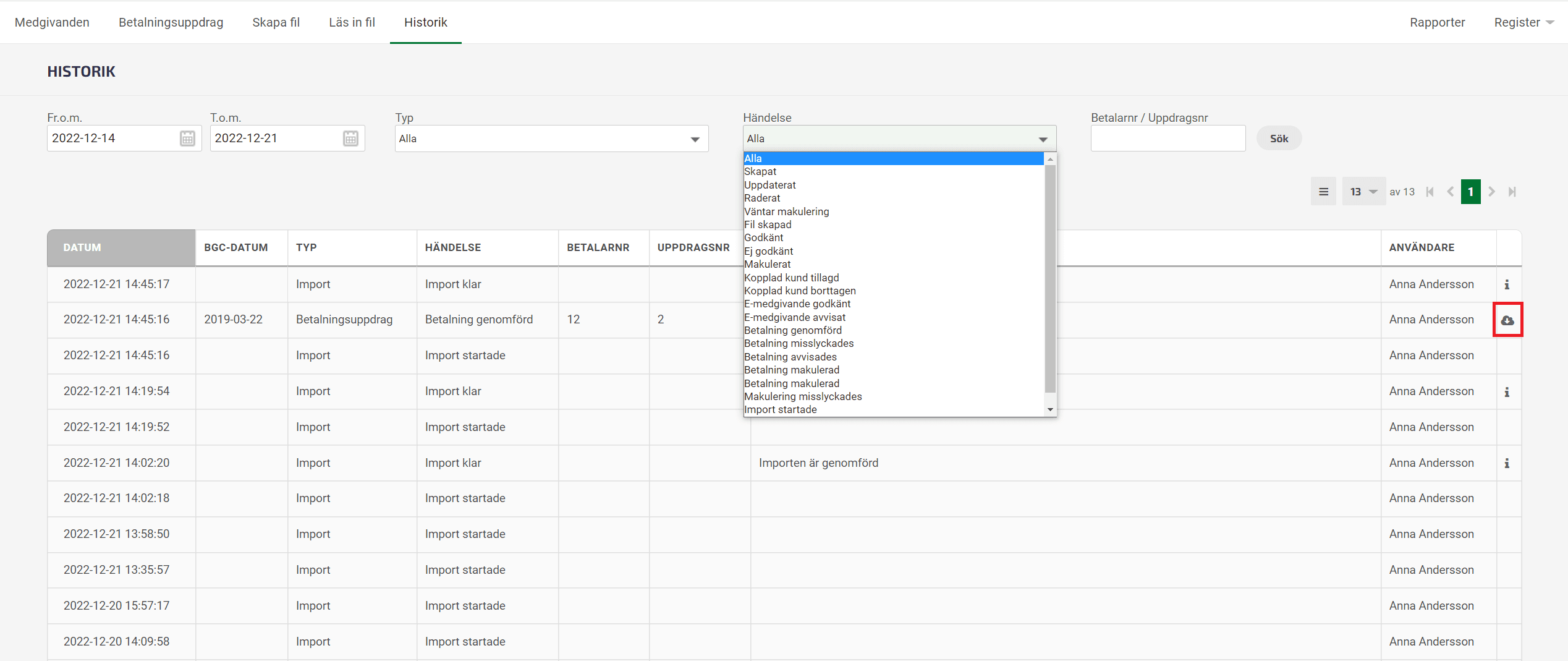
Task: Select 'Betalning avvisades' option
Action: pos(893,357)
